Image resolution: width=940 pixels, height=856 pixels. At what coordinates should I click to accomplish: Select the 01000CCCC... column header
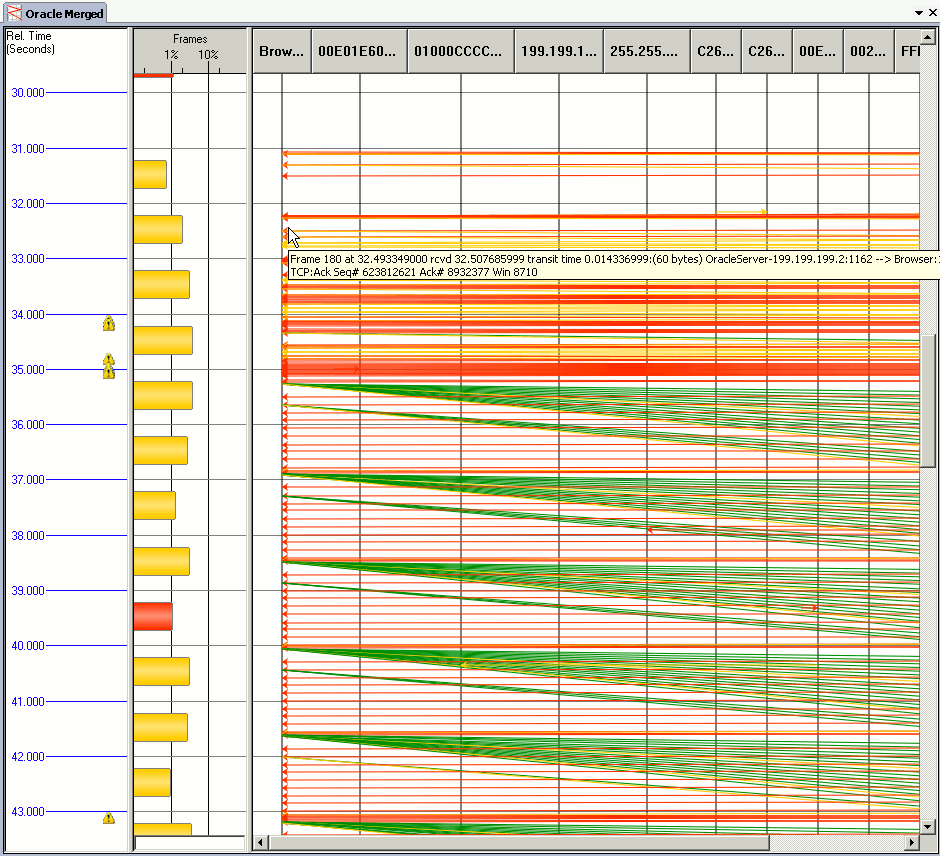click(x=460, y=52)
